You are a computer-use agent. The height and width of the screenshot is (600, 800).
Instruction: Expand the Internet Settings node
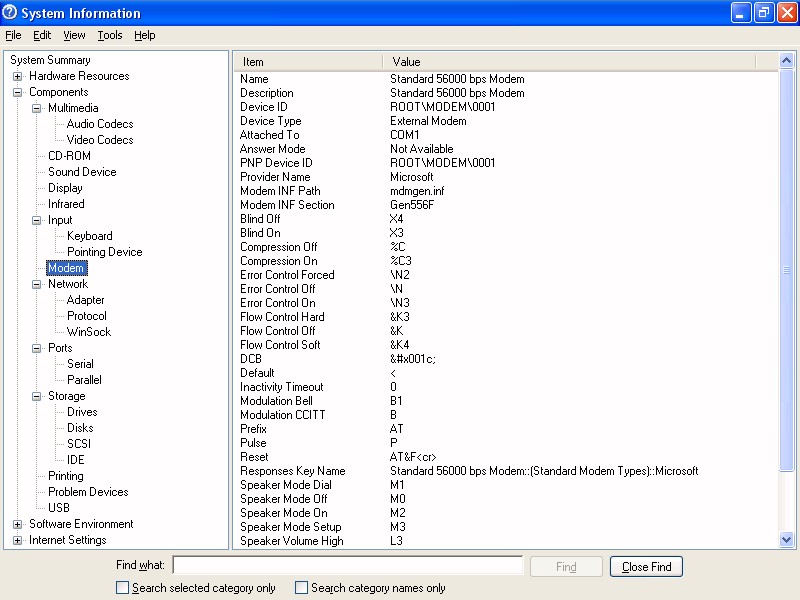tap(18, 540)
